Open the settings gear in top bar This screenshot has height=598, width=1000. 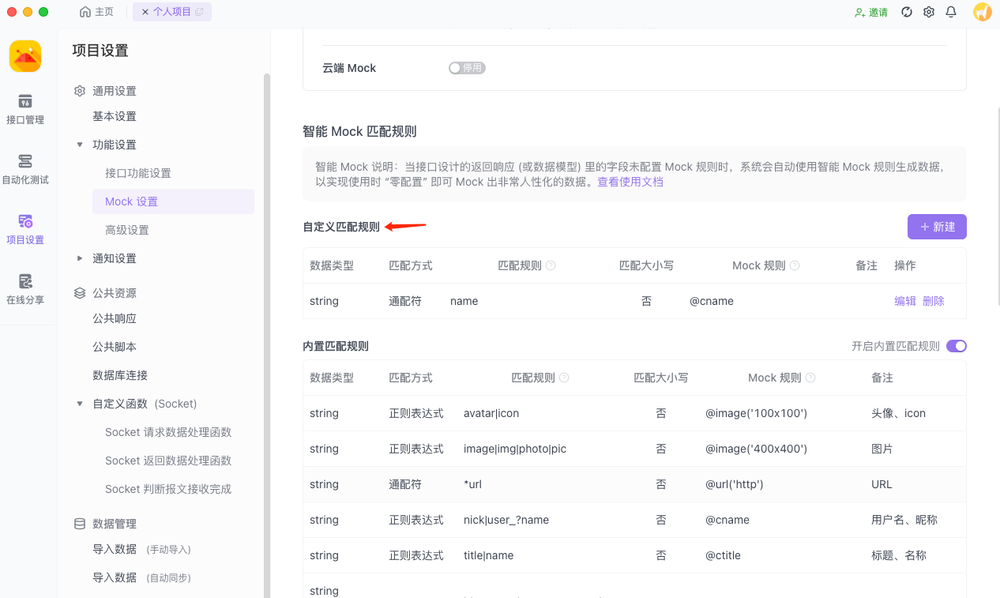click(x=929, y=12)
